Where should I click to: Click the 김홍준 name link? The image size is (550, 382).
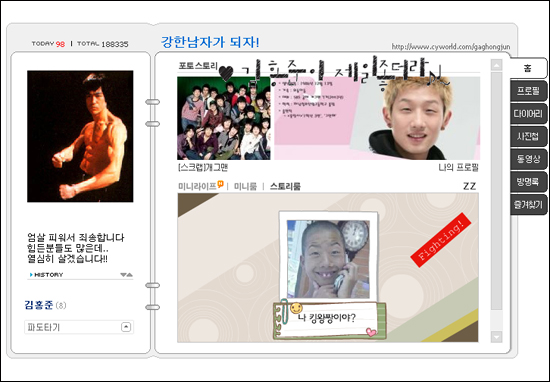click(x=39, y=305)
